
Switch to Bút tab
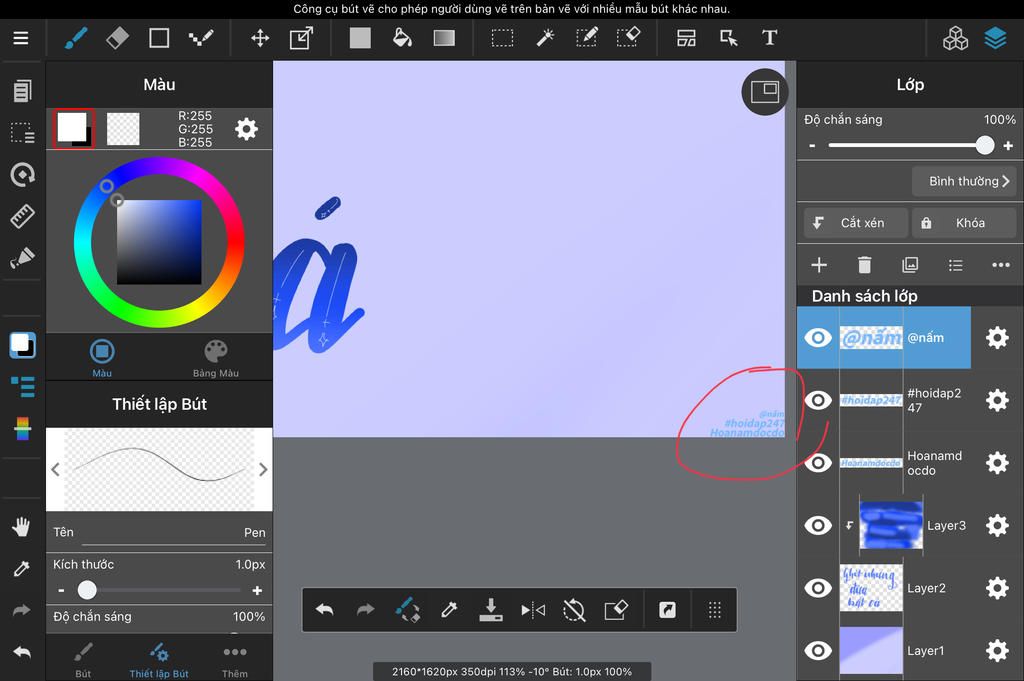83,659
